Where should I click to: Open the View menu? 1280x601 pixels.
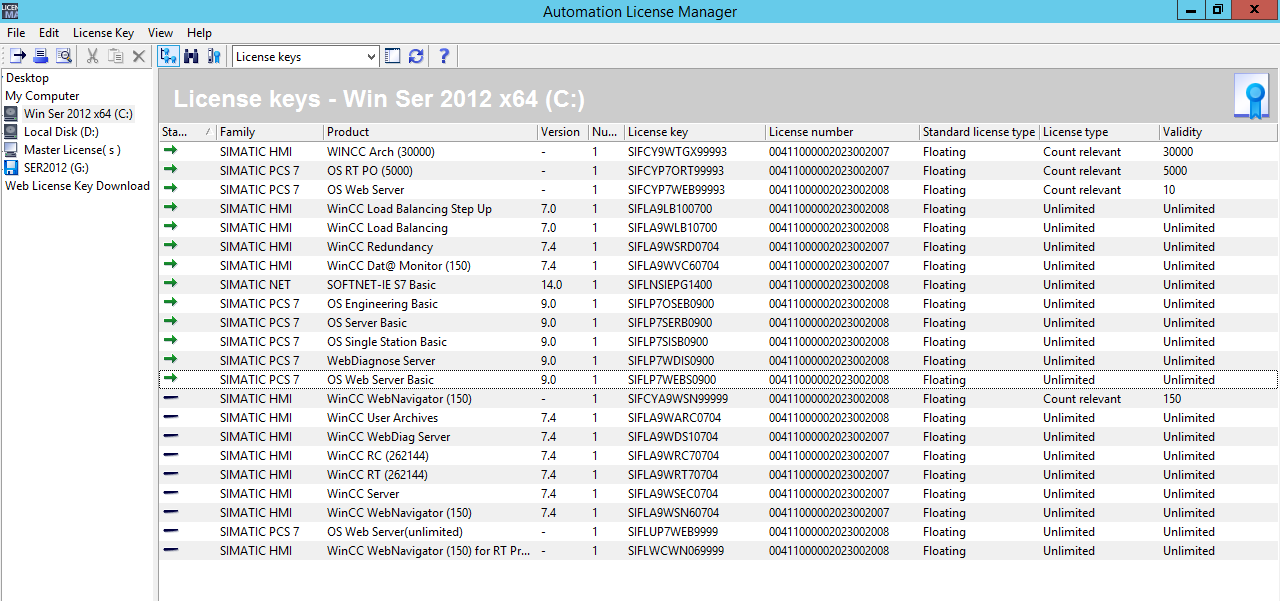pyautogui.click(x=160, y=33)
